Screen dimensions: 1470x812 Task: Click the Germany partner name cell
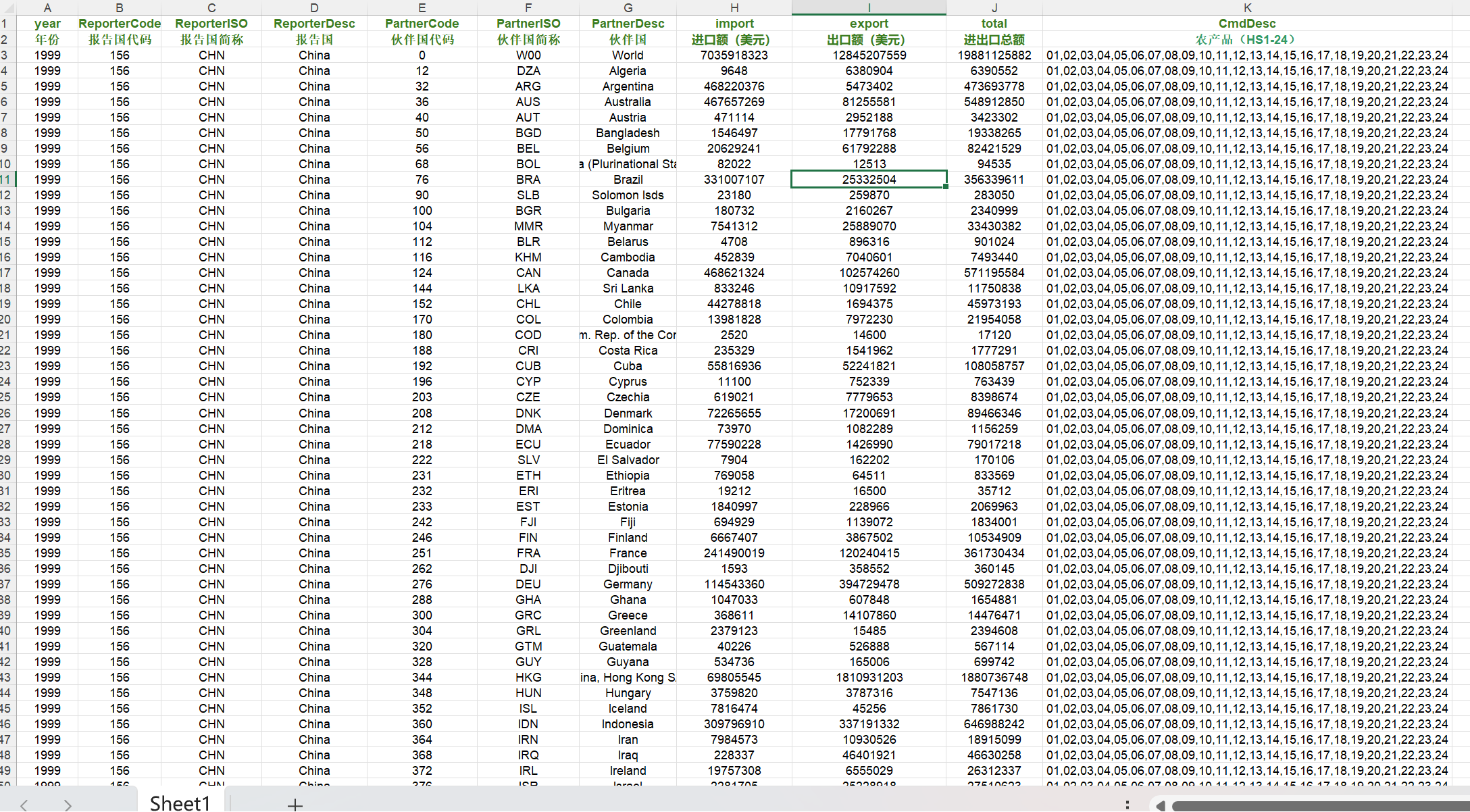(x=628, y=584)
